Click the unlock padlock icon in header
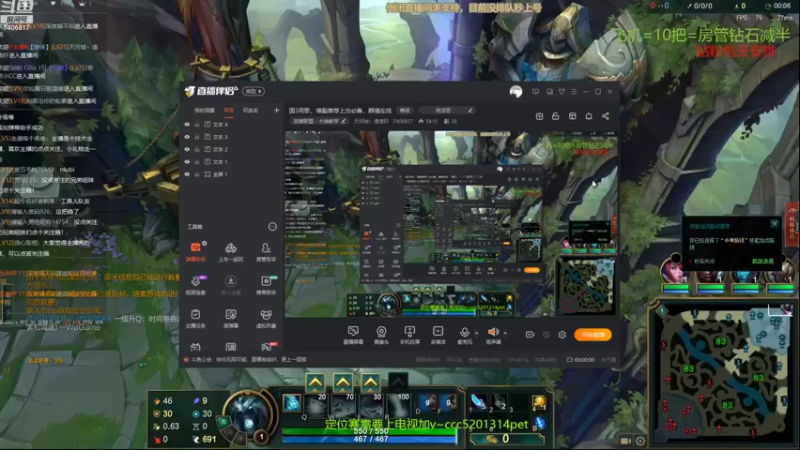 (556, 116)
